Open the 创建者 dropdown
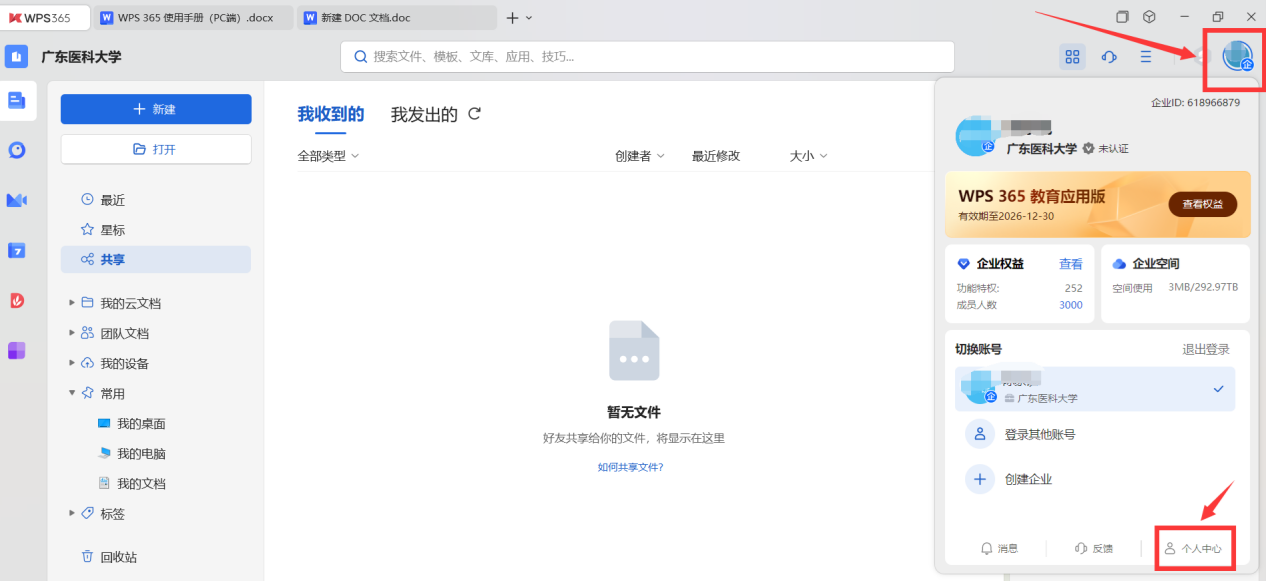Viewport: 1266px width, 581px height. (640, 156)
